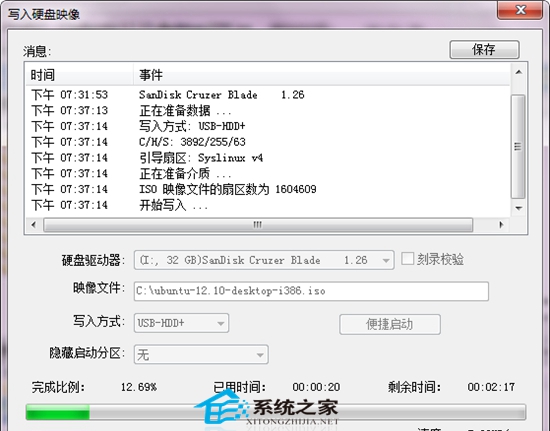The image size is (550, 431).
Task: Click the 便捷启动 button
Action: [390, 324]
